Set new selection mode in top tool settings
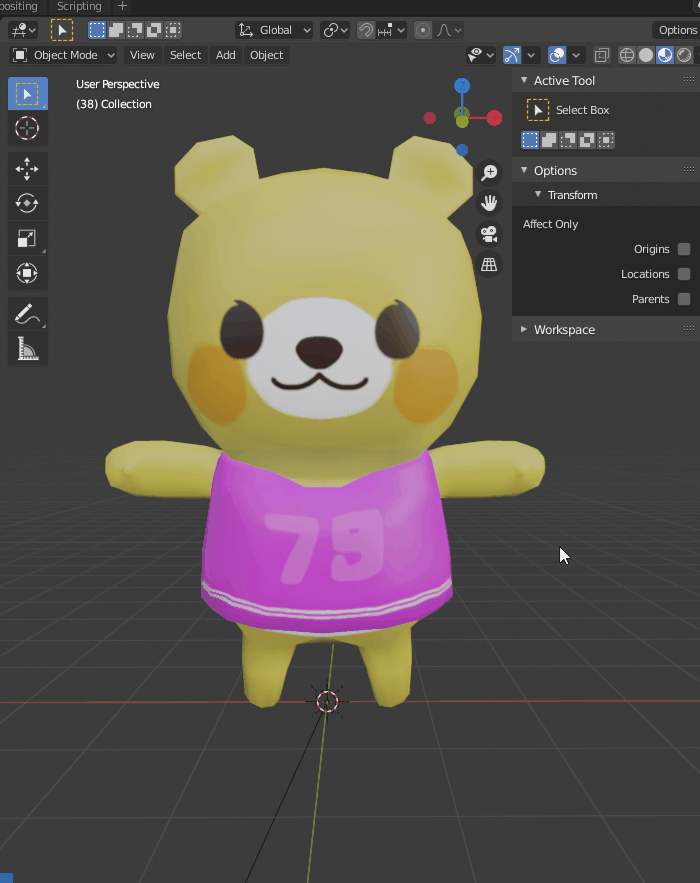Screen dimensions: 700x883 click(x=97, y=30)
